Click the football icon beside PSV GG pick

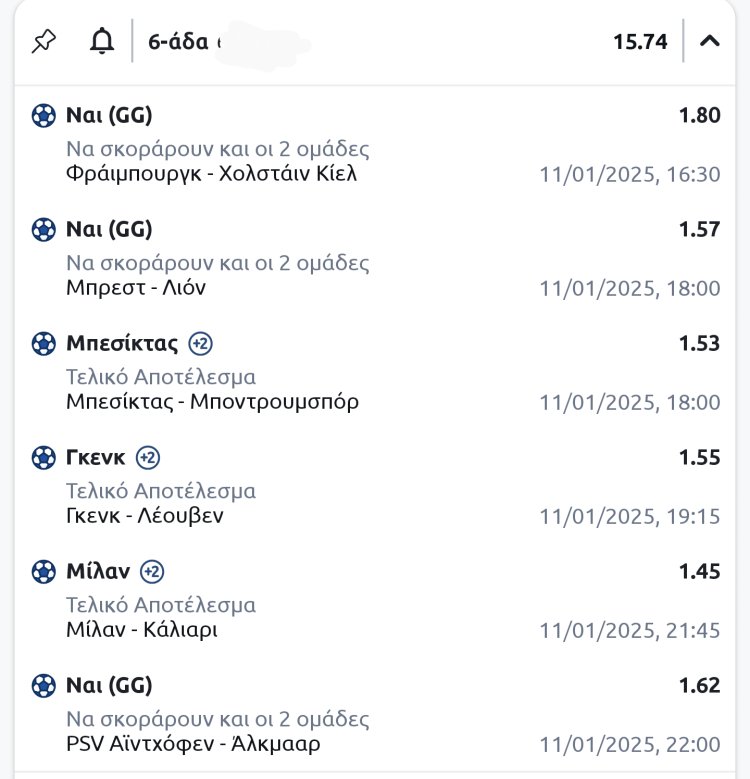click(x=44, y=686)
